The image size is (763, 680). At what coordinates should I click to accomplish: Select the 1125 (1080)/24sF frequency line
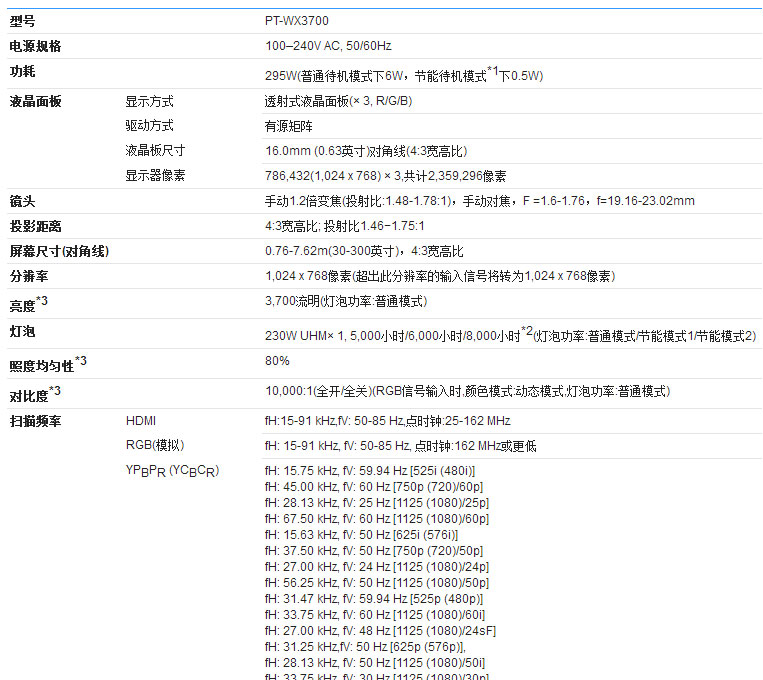[x=381, y=631]
